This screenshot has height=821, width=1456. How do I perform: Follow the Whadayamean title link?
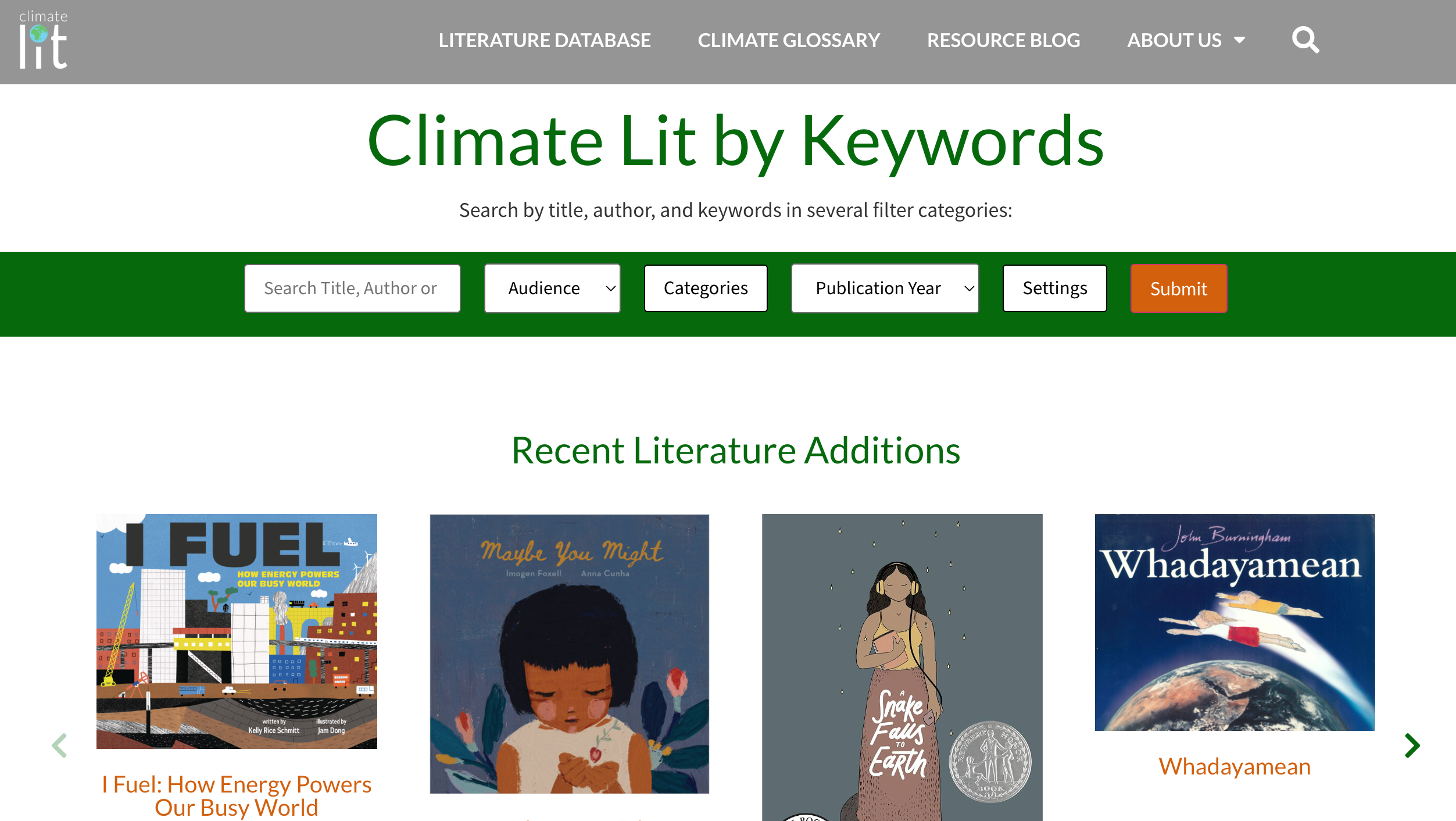(x=1235, y=766)
